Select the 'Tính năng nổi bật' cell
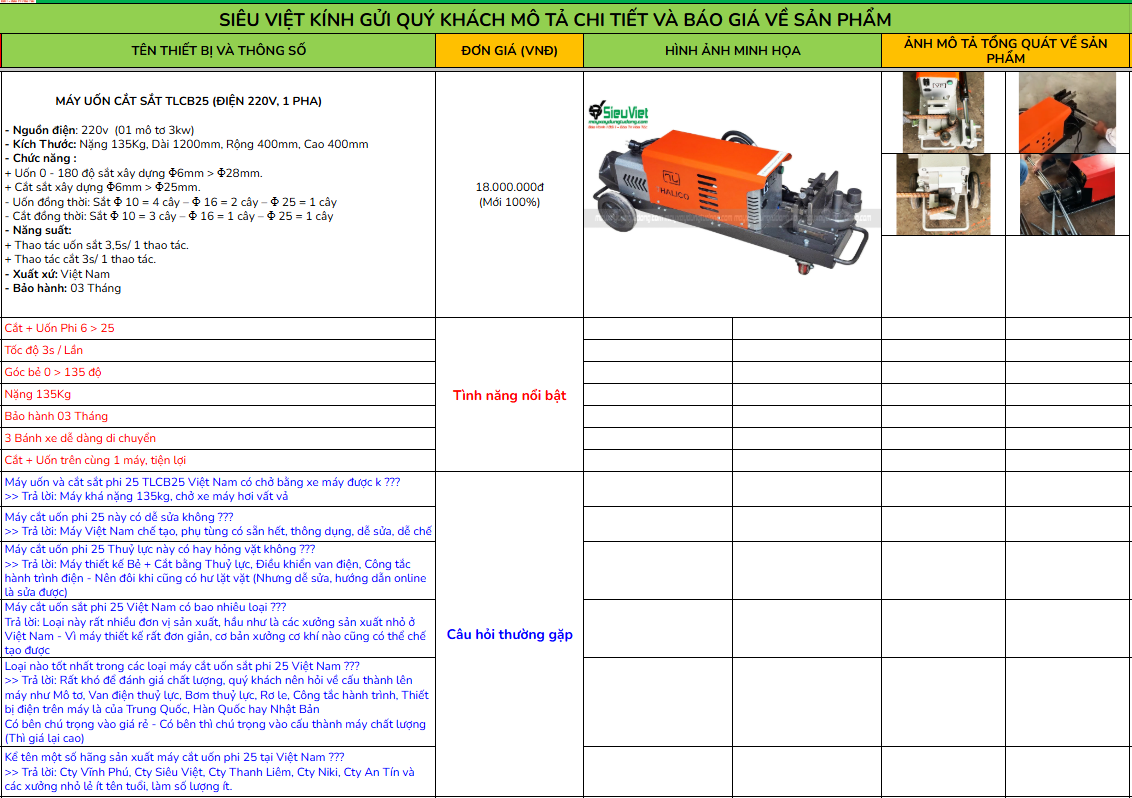This screenshot has width=1132, height=798. pos(509,395)
